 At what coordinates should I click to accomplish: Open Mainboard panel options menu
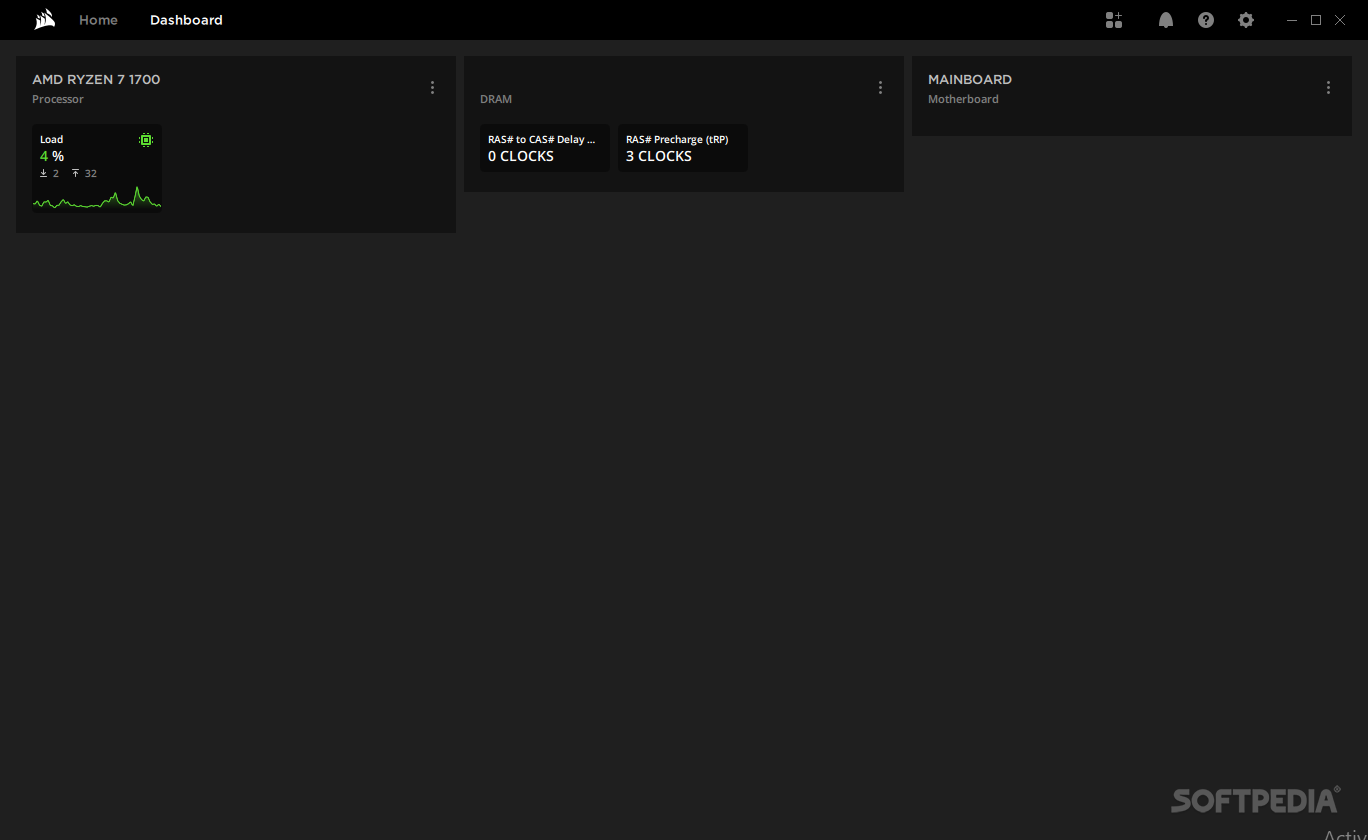[1328, 88]
